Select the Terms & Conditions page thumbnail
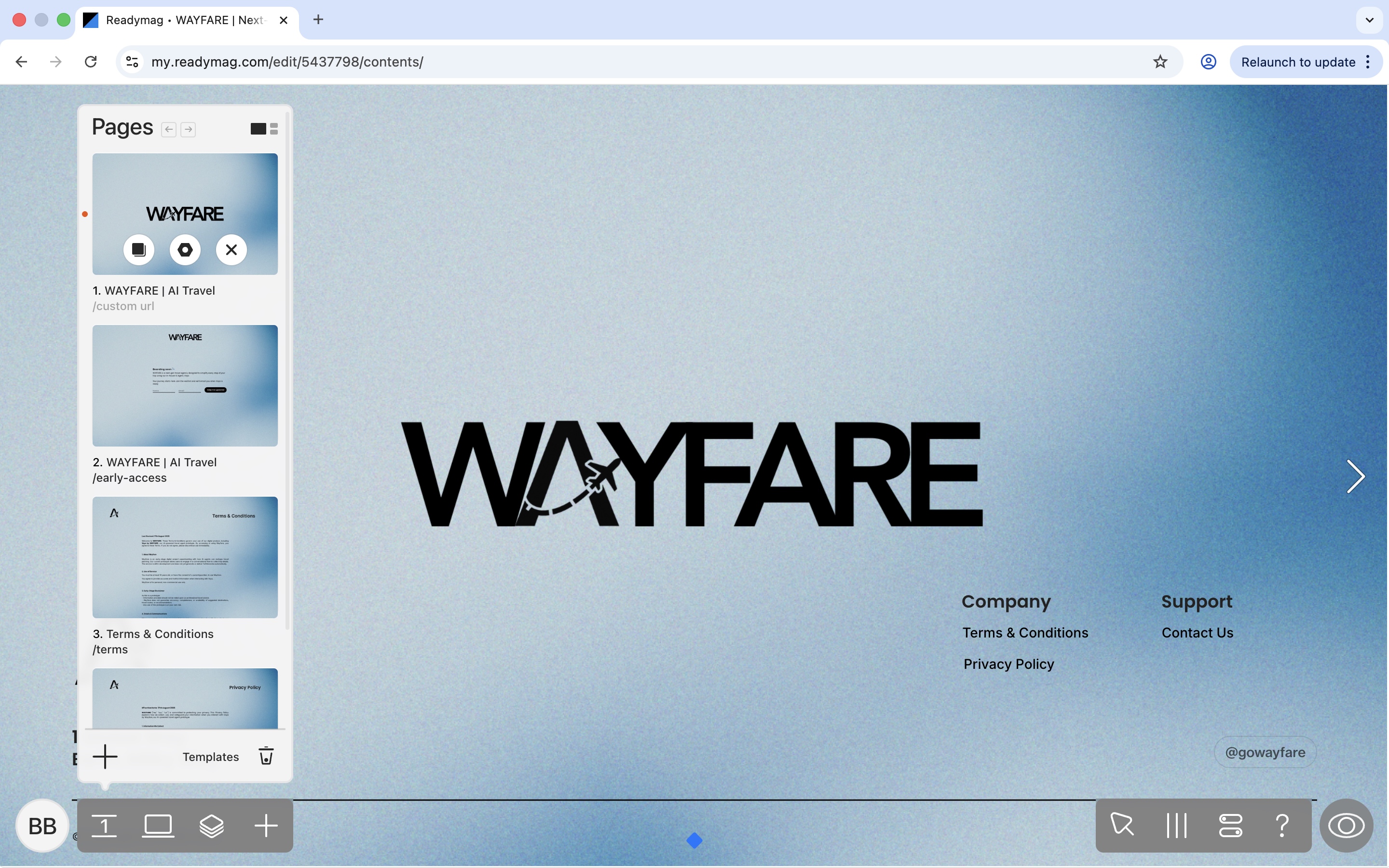The height and width of the screenshot is (868, 1389). tap(185, 557)
